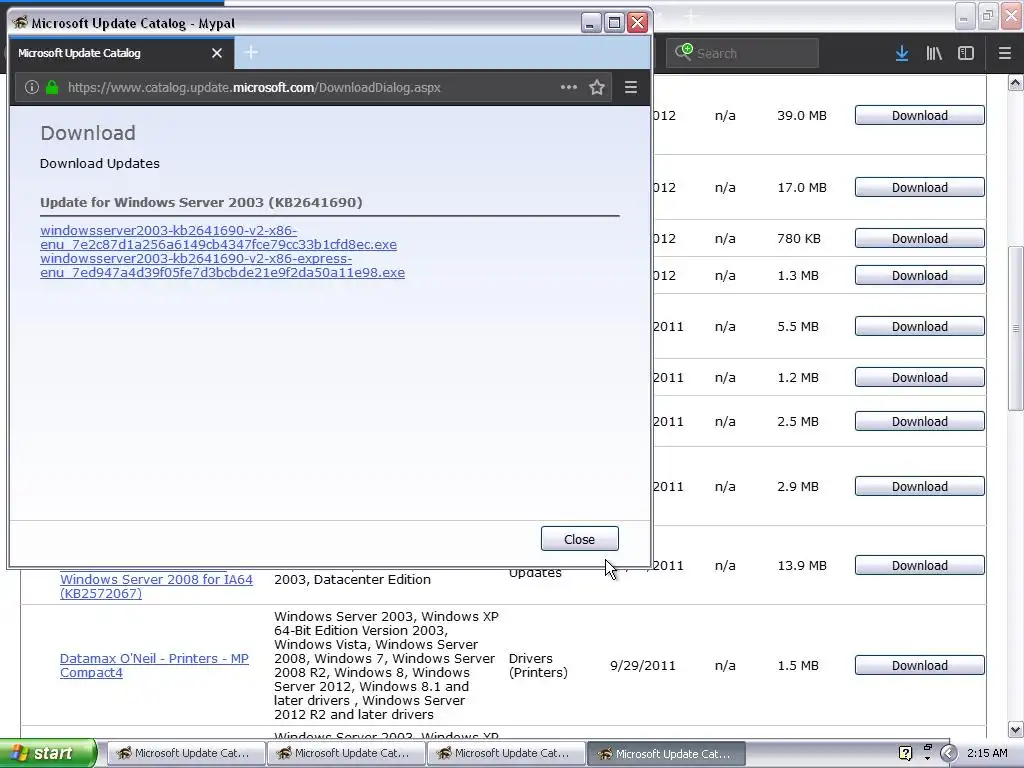Switch to third Microsoft Update Cat taskbar window
This screenshot has width=1024, height=768.
(x=506, y=753)
